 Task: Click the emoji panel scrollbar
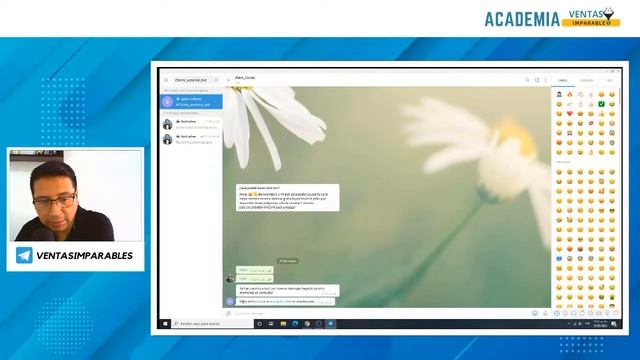point(620,96)
